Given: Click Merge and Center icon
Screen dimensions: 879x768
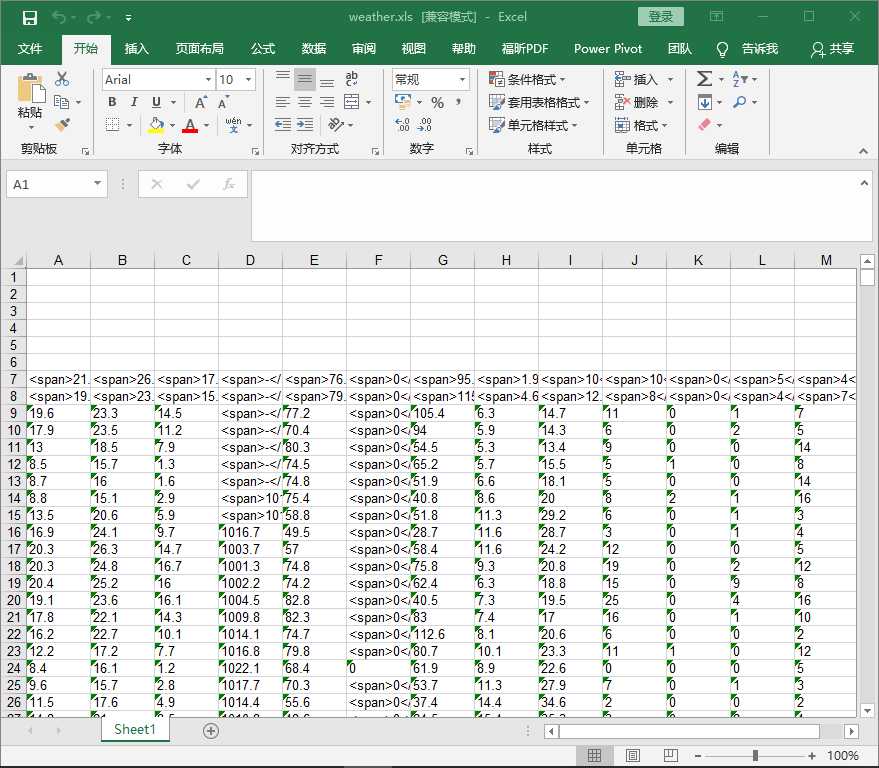Looking at the screenshot, I should point(351,102).
